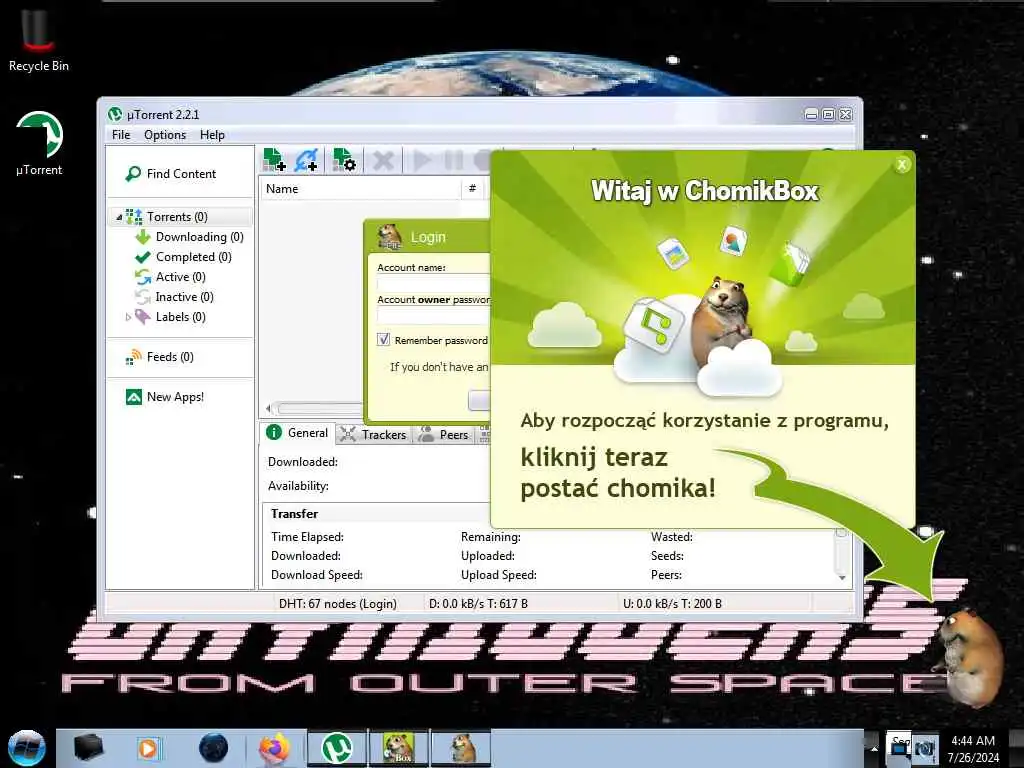
Task: Click the upload rate U: 0.0 kB/s status
Action: (x=672, y=604)
